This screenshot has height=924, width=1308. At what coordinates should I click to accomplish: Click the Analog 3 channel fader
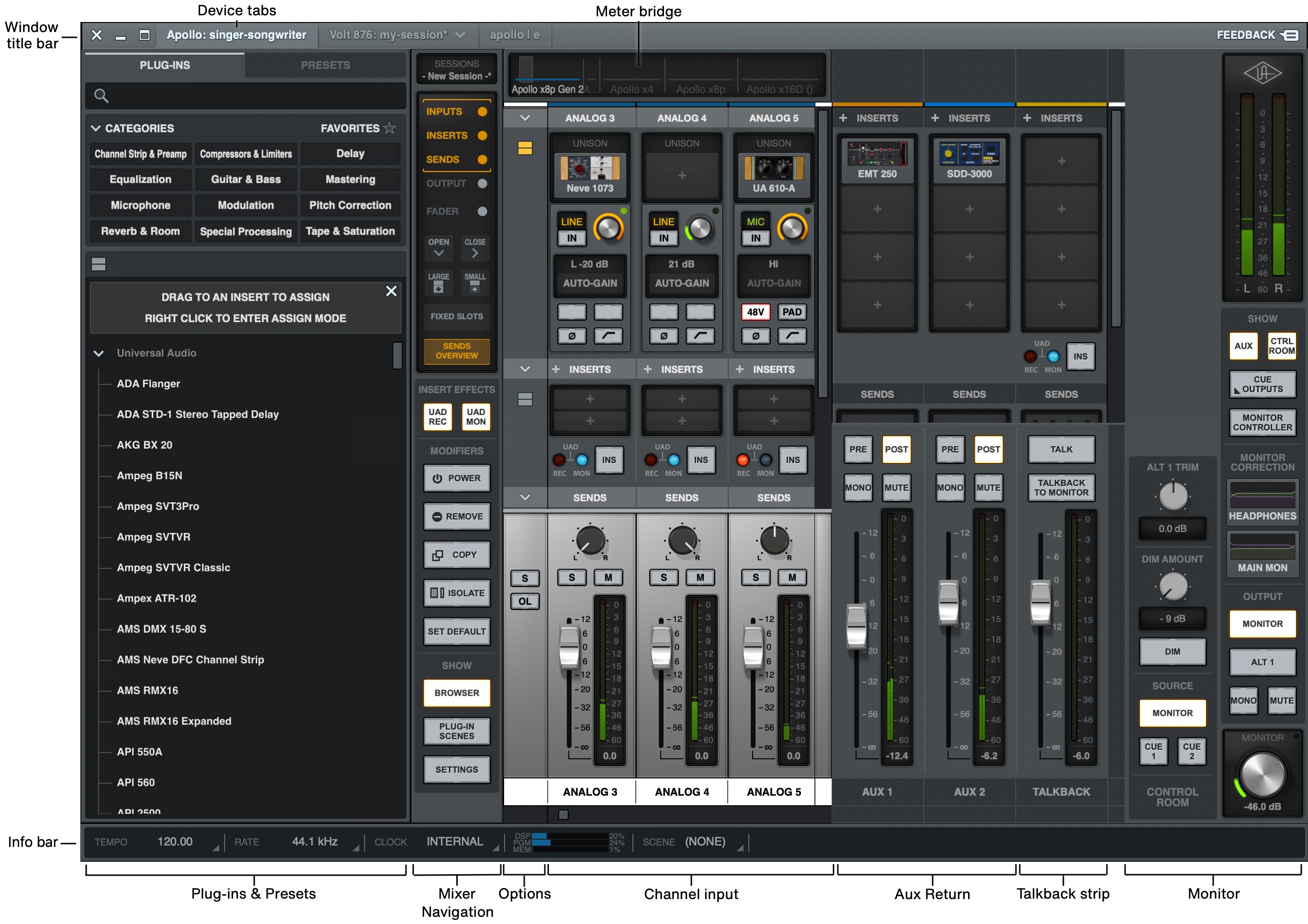[569, 648]
